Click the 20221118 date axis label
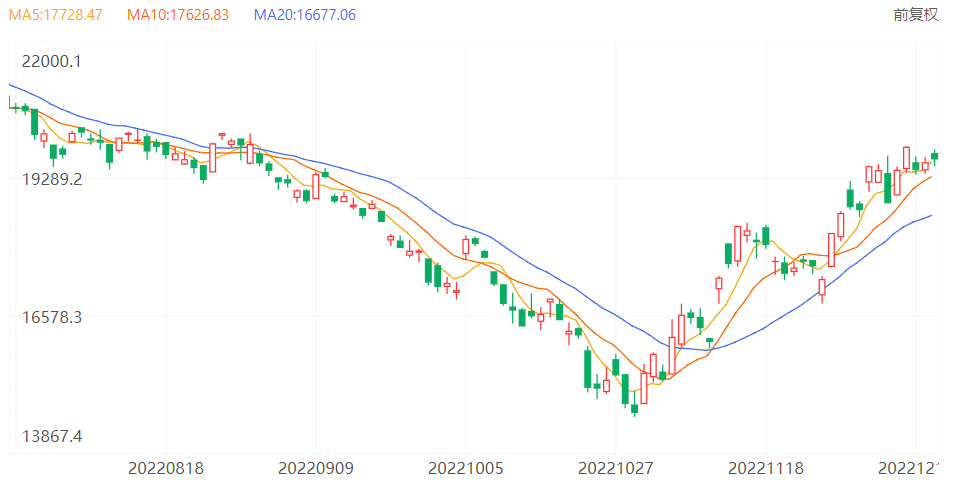Screen dimensions: 957x480 point(766,468)
